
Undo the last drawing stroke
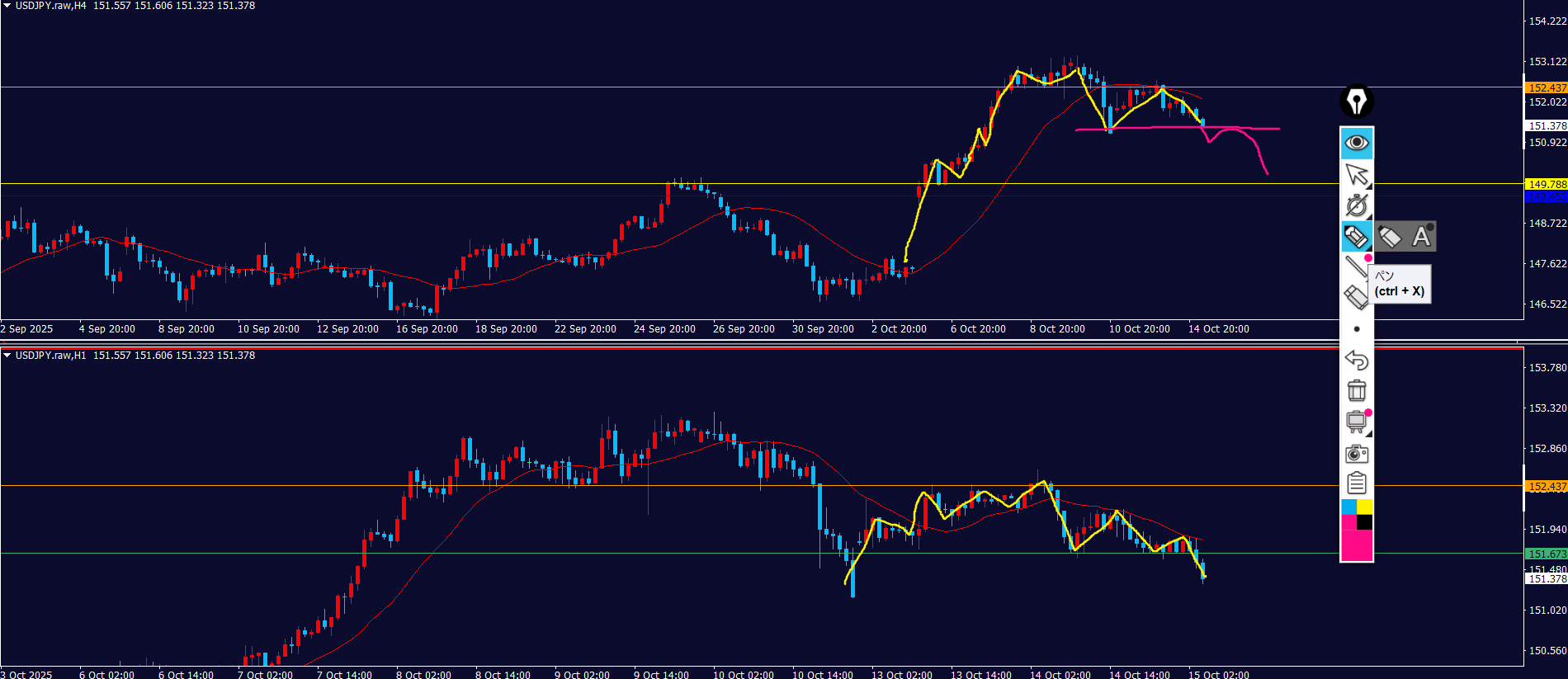(x=1356, y=360)
